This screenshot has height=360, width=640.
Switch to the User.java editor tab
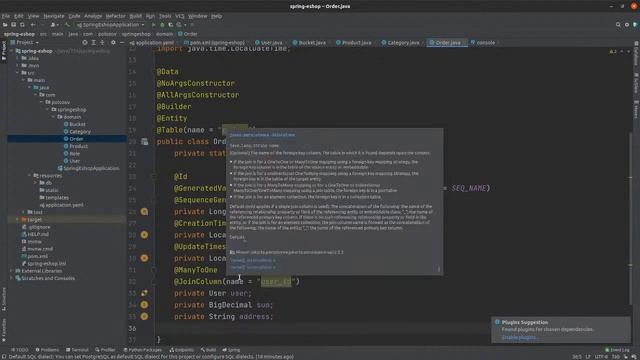[269, 42]
